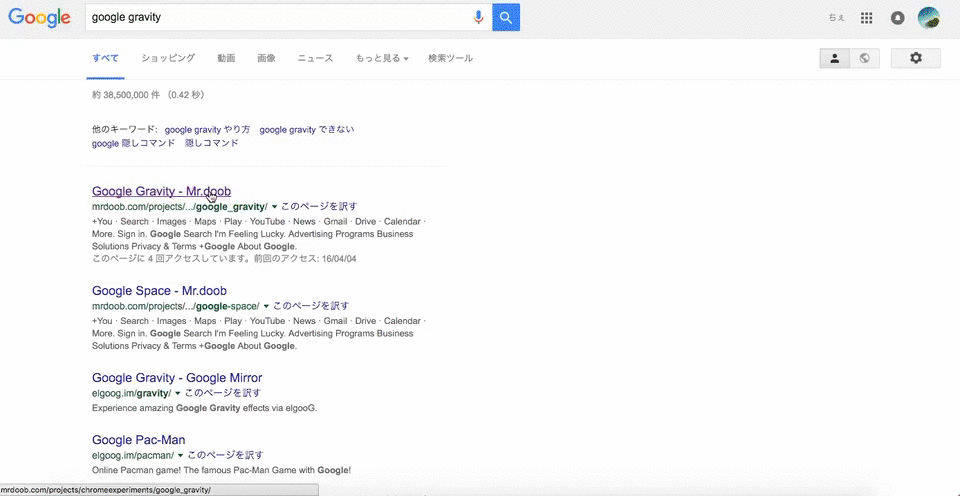Open the account profile avatar
The image size is (960, 496).
[929, 18]
